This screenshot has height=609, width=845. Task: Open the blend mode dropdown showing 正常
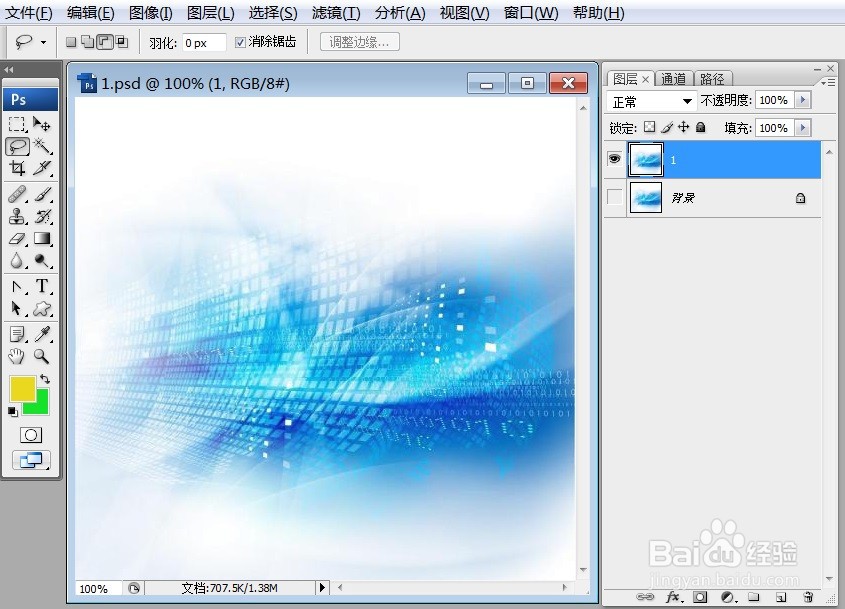click(650, 100)
